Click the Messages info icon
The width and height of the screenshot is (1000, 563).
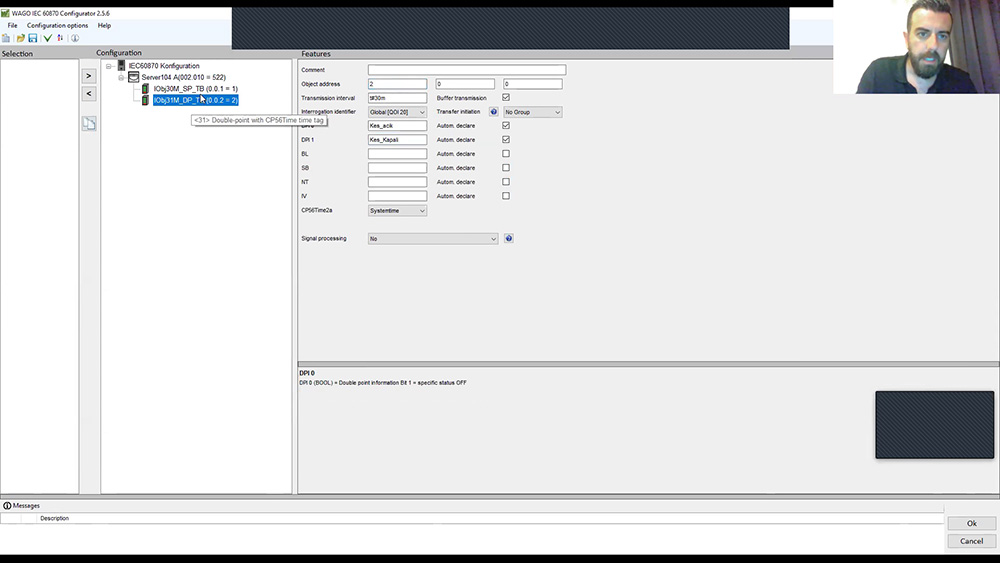7,506
